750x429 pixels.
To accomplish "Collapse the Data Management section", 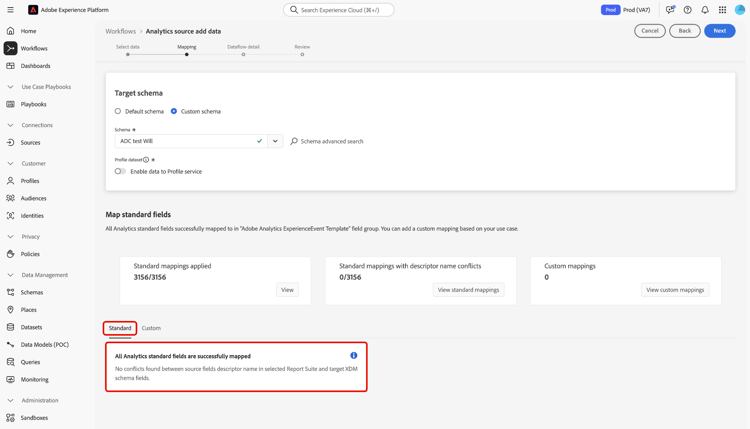I will coord(10,275).
